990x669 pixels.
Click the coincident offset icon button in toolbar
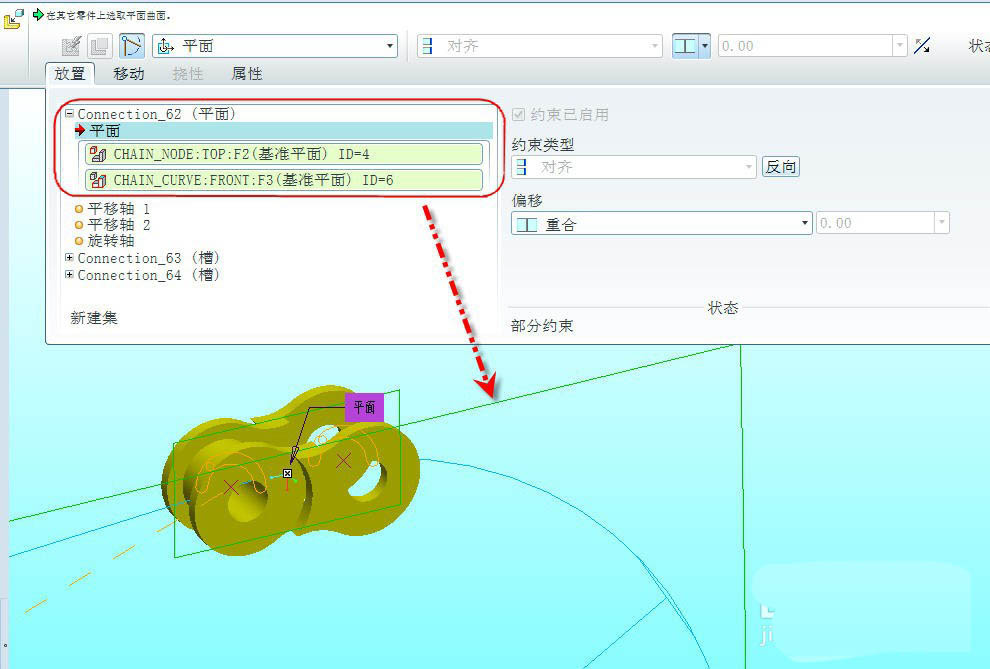(x=685, y=46)
